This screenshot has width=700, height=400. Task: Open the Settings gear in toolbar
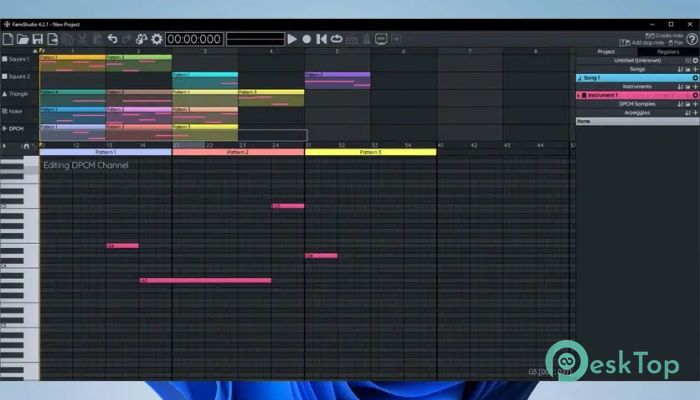tap(157, 39)
